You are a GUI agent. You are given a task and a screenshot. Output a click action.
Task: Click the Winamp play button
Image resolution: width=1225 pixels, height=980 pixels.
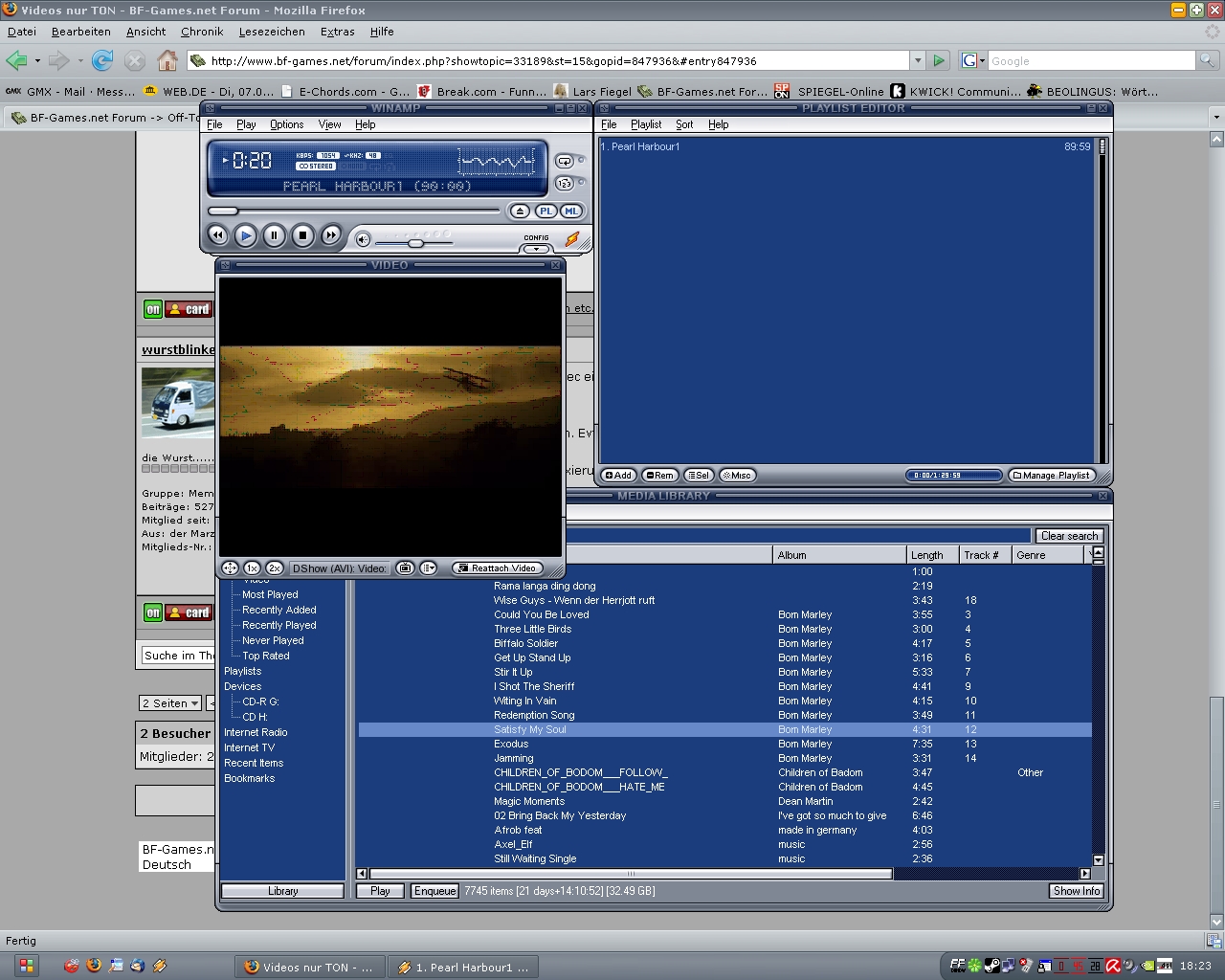click(x=246, y=234)
